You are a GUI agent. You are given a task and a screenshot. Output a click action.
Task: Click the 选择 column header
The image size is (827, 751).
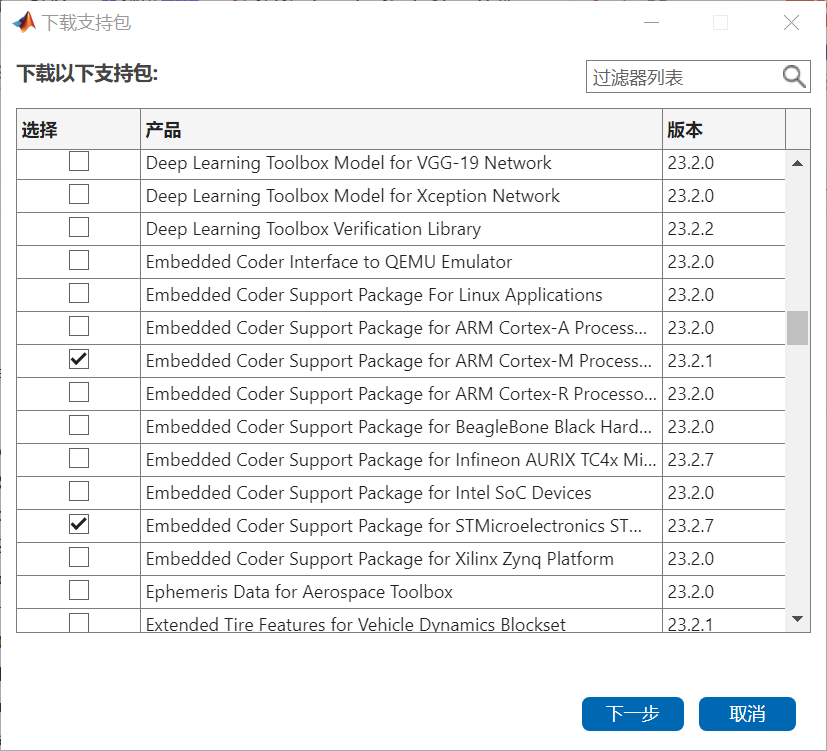pos(79,129)
